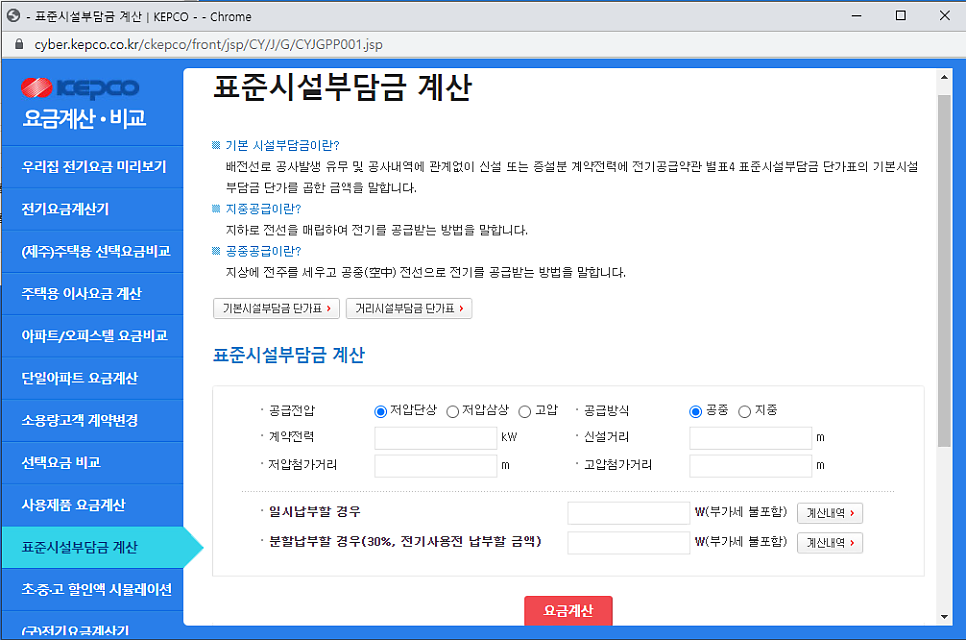Viewport: 966px width, 640px height.
Task: Go to 주택용 이사요금 계산
Action: [91, 293]
